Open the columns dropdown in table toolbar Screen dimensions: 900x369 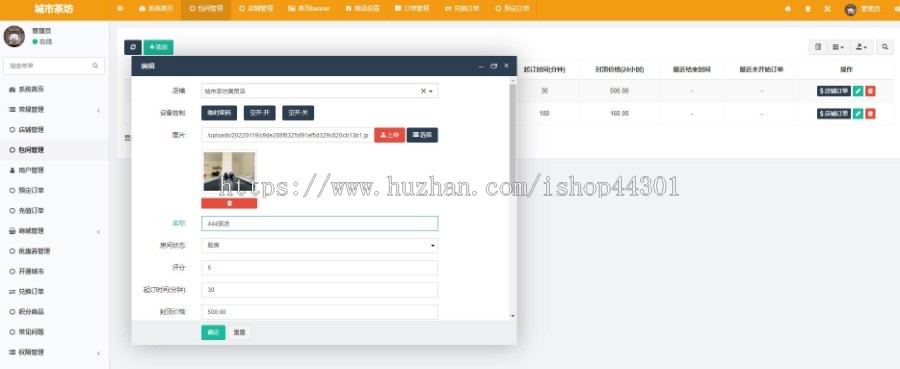[838, 48]
